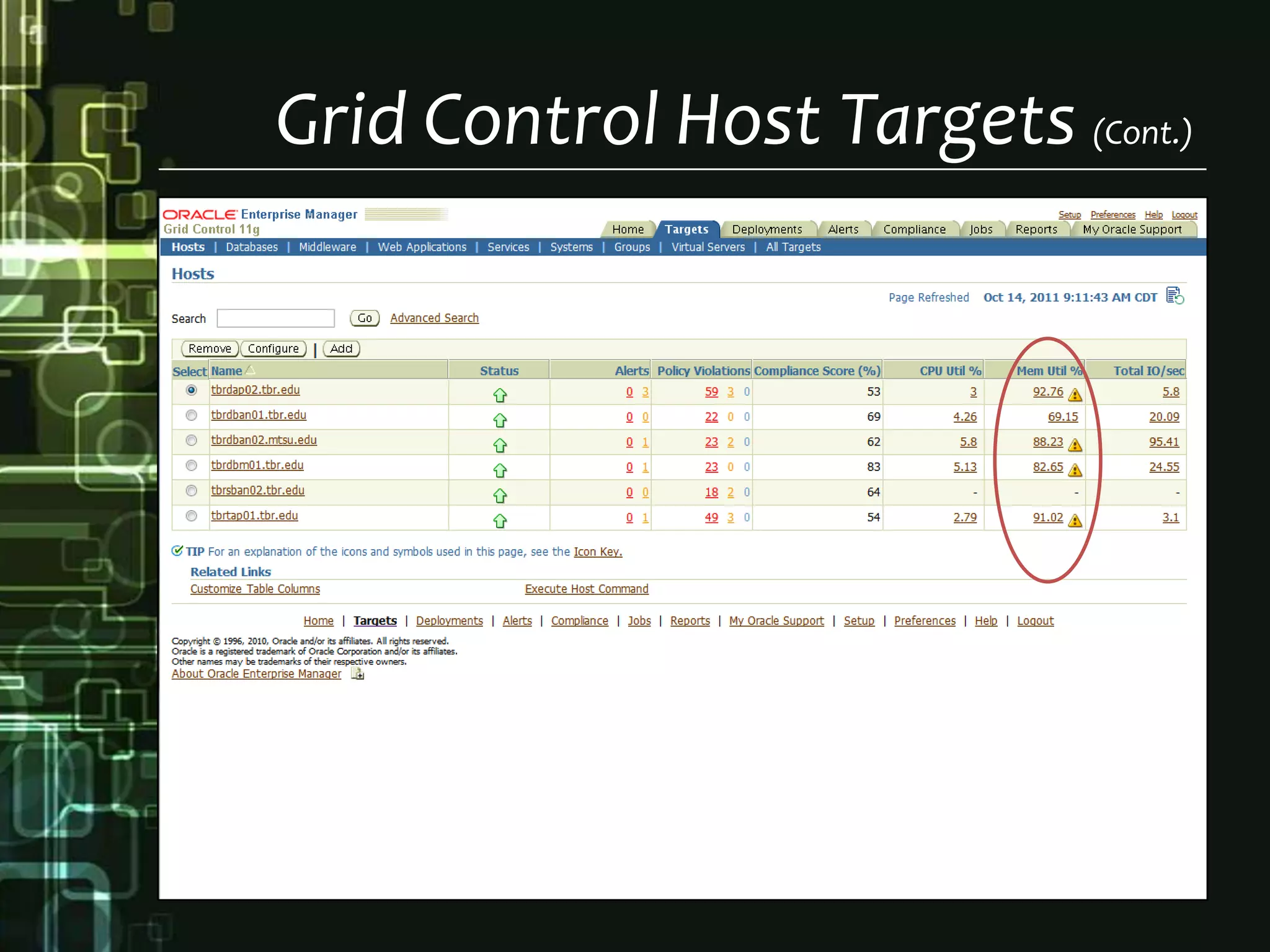Open the Reports tab
Image resolution: width=1270 pixels, height=952 pixels.
coord(1036,229)
